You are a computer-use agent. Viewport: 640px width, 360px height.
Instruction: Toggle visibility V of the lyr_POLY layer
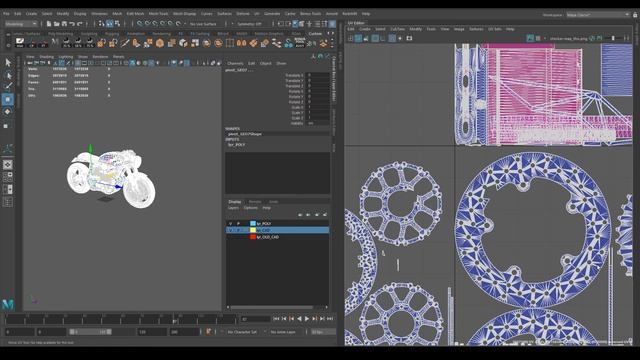231,224
